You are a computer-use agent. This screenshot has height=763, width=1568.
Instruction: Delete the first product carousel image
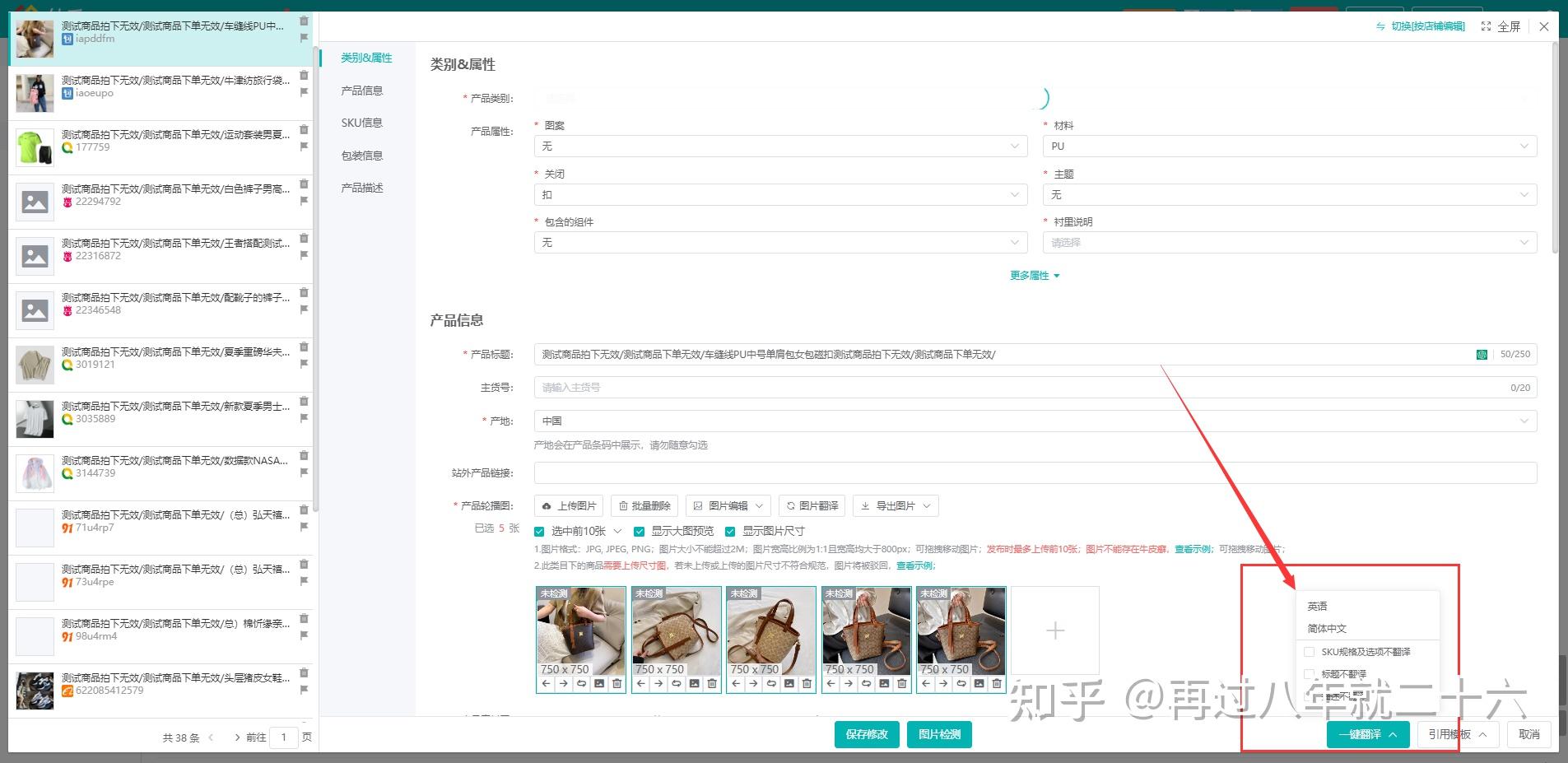click(616, 684)
